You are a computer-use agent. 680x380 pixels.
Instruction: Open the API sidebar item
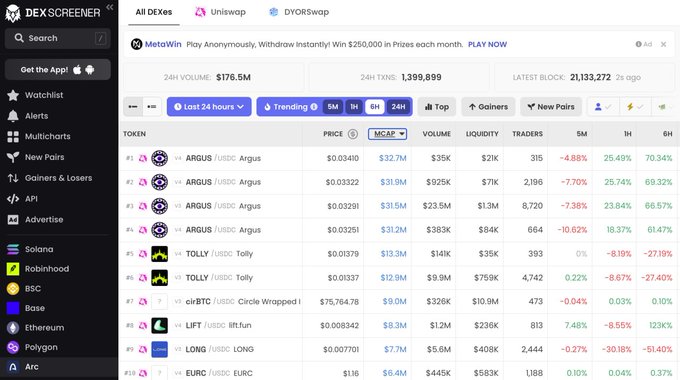pos(30,199)
